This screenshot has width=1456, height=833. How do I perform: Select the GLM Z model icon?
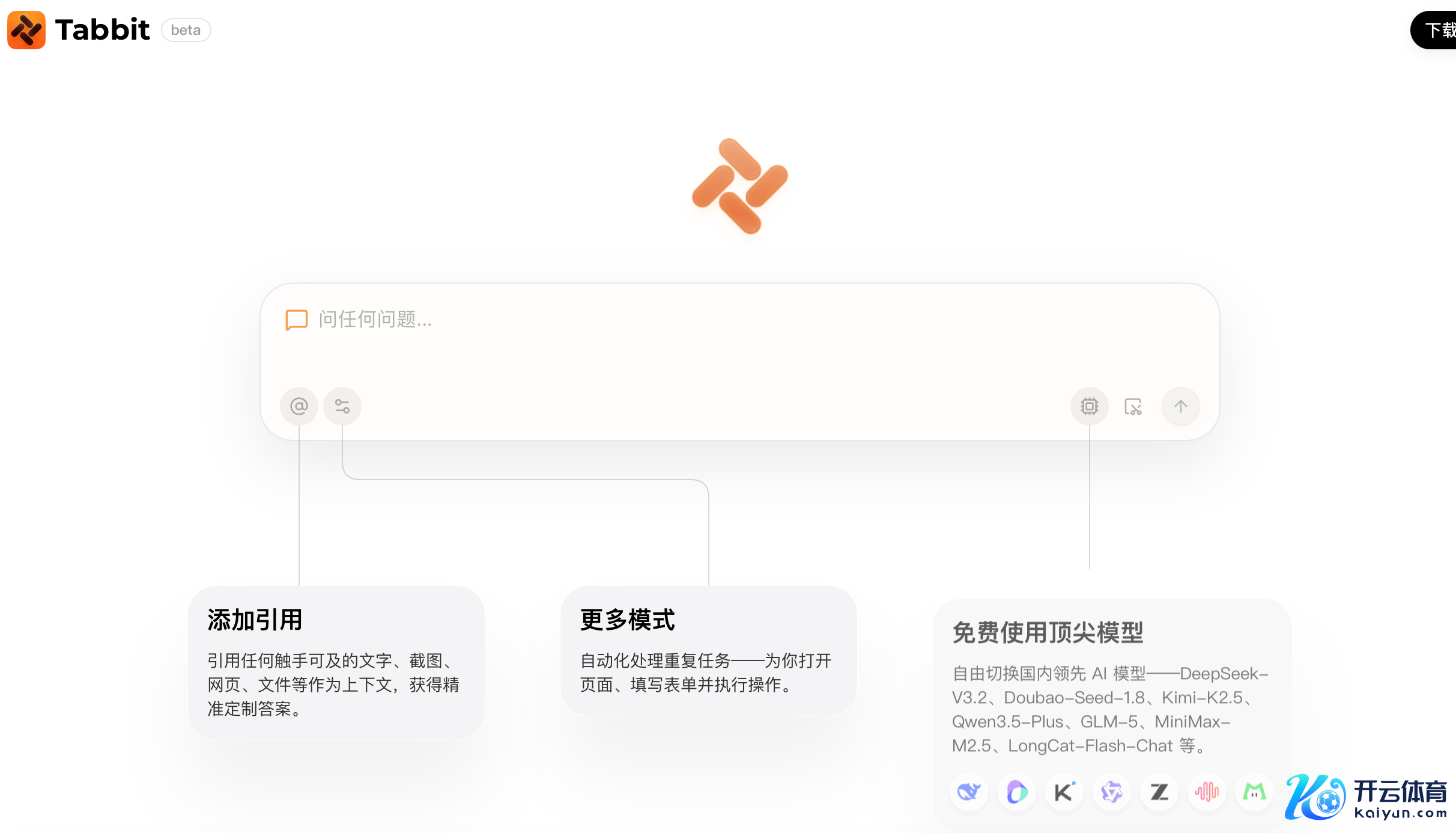1159,792
